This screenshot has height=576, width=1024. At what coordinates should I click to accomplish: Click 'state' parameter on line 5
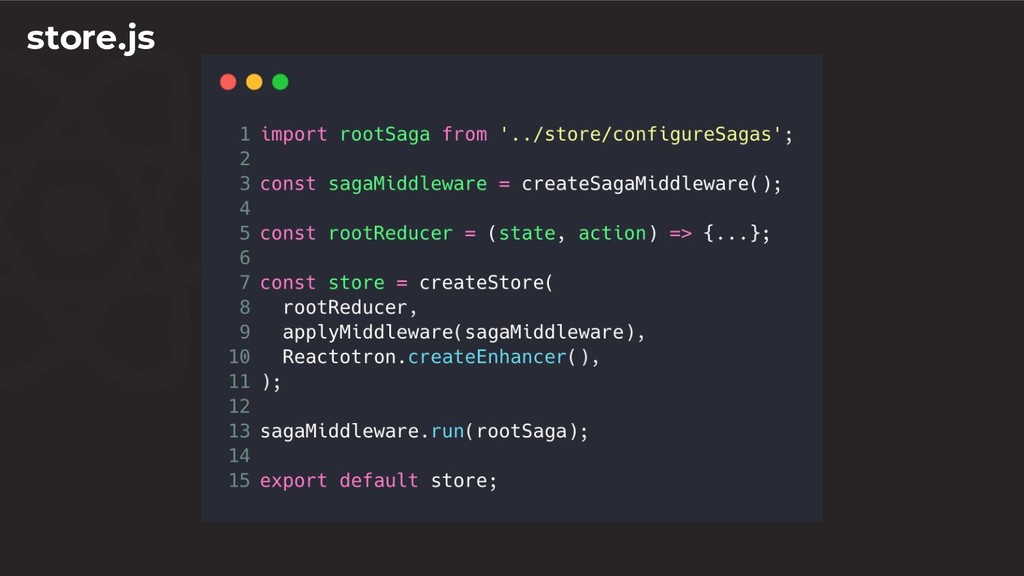tap(527, 233)
